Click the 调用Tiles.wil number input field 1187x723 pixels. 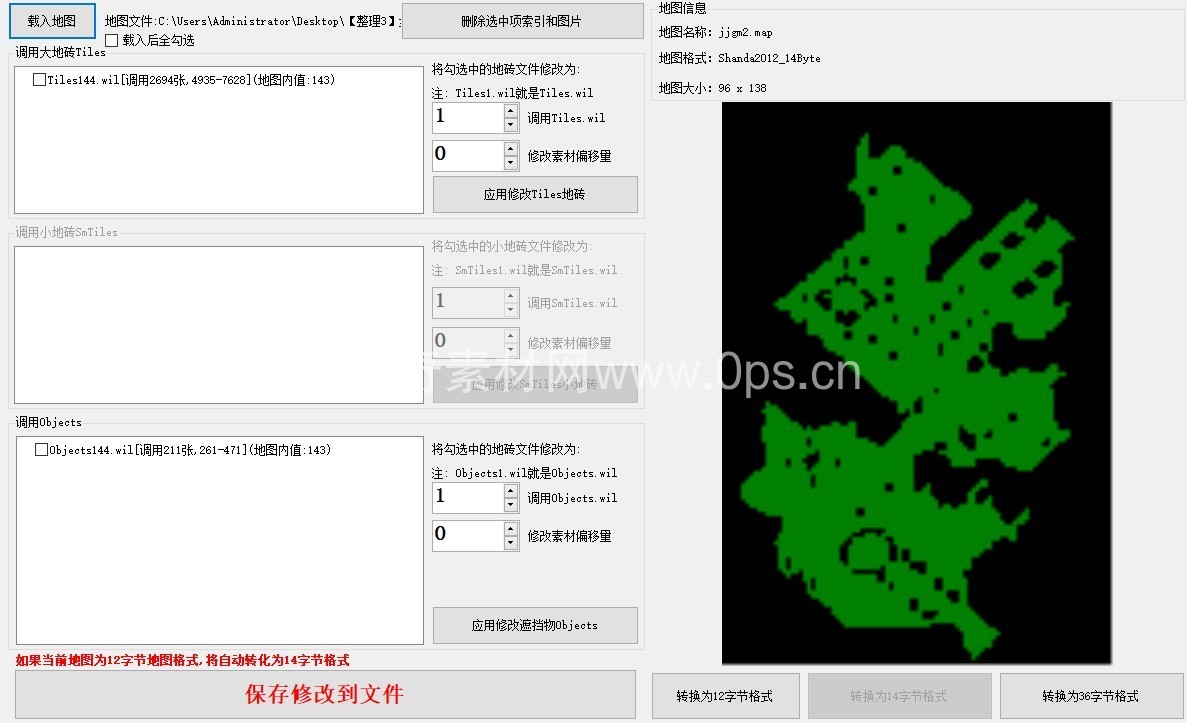(x=467, y=118)
